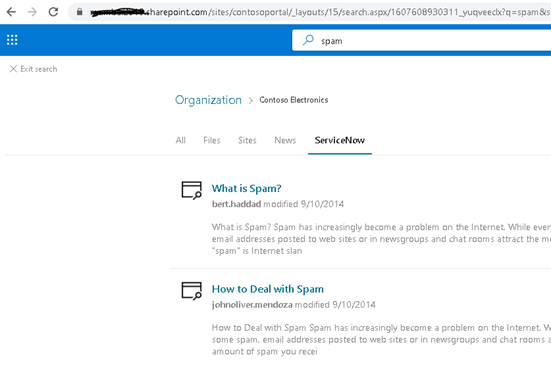Click the magnifier icon in the search box
The width and height of the screenshot is (551, 382).
tap(308, 40)
